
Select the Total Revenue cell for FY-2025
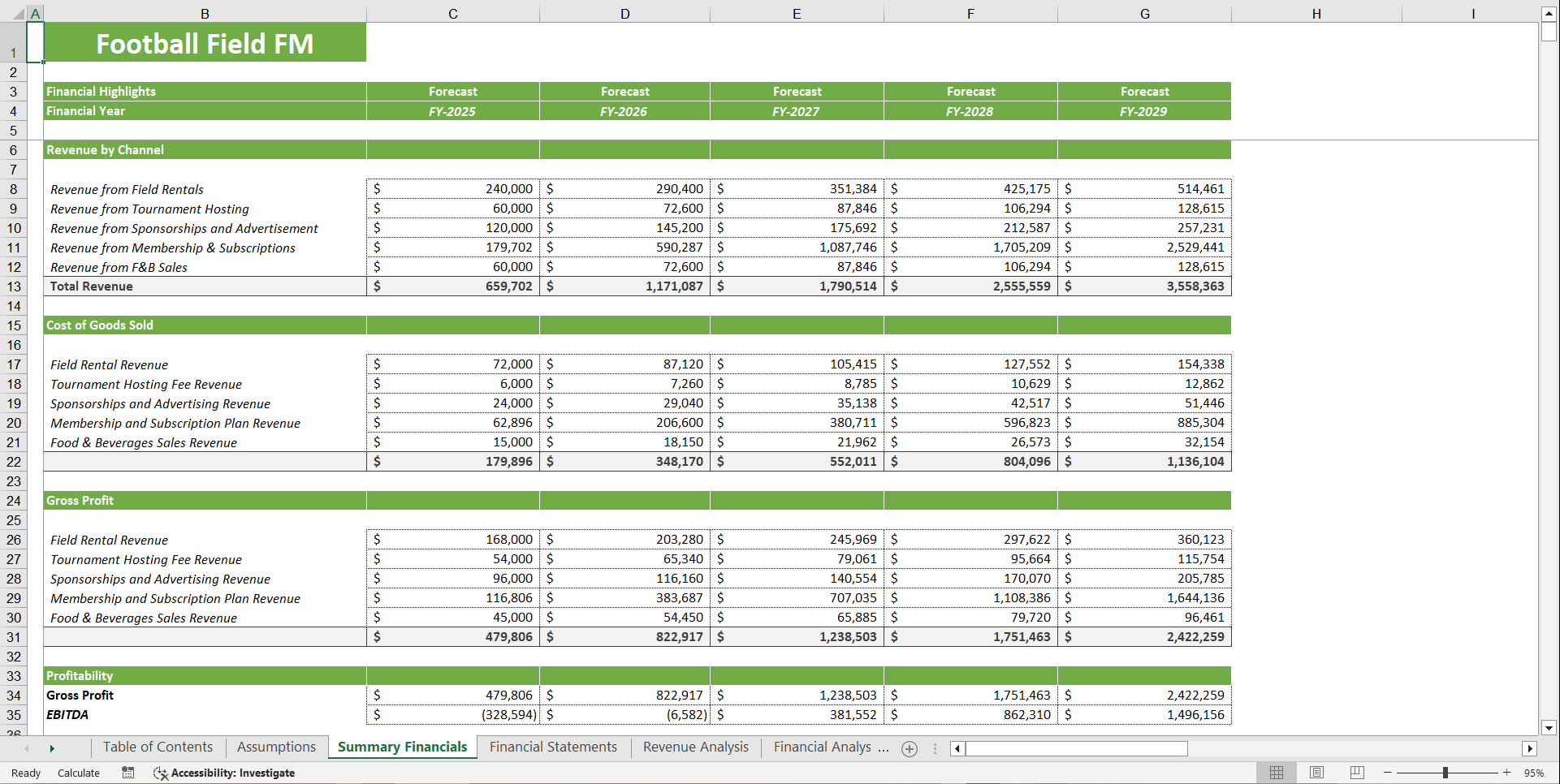[x=452, y=286]
